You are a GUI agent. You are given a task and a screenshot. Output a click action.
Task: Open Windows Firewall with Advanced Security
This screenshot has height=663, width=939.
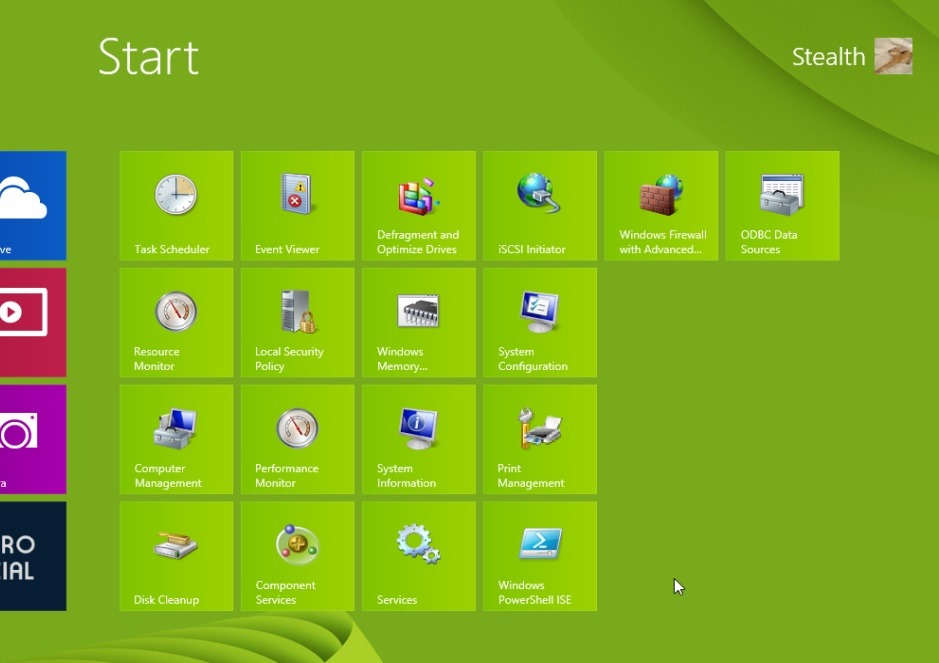point(660,205)
